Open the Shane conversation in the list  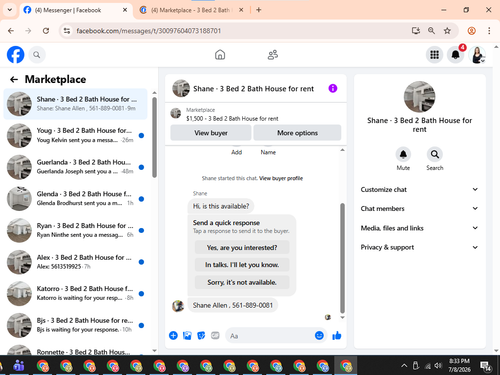pos(75,104)
